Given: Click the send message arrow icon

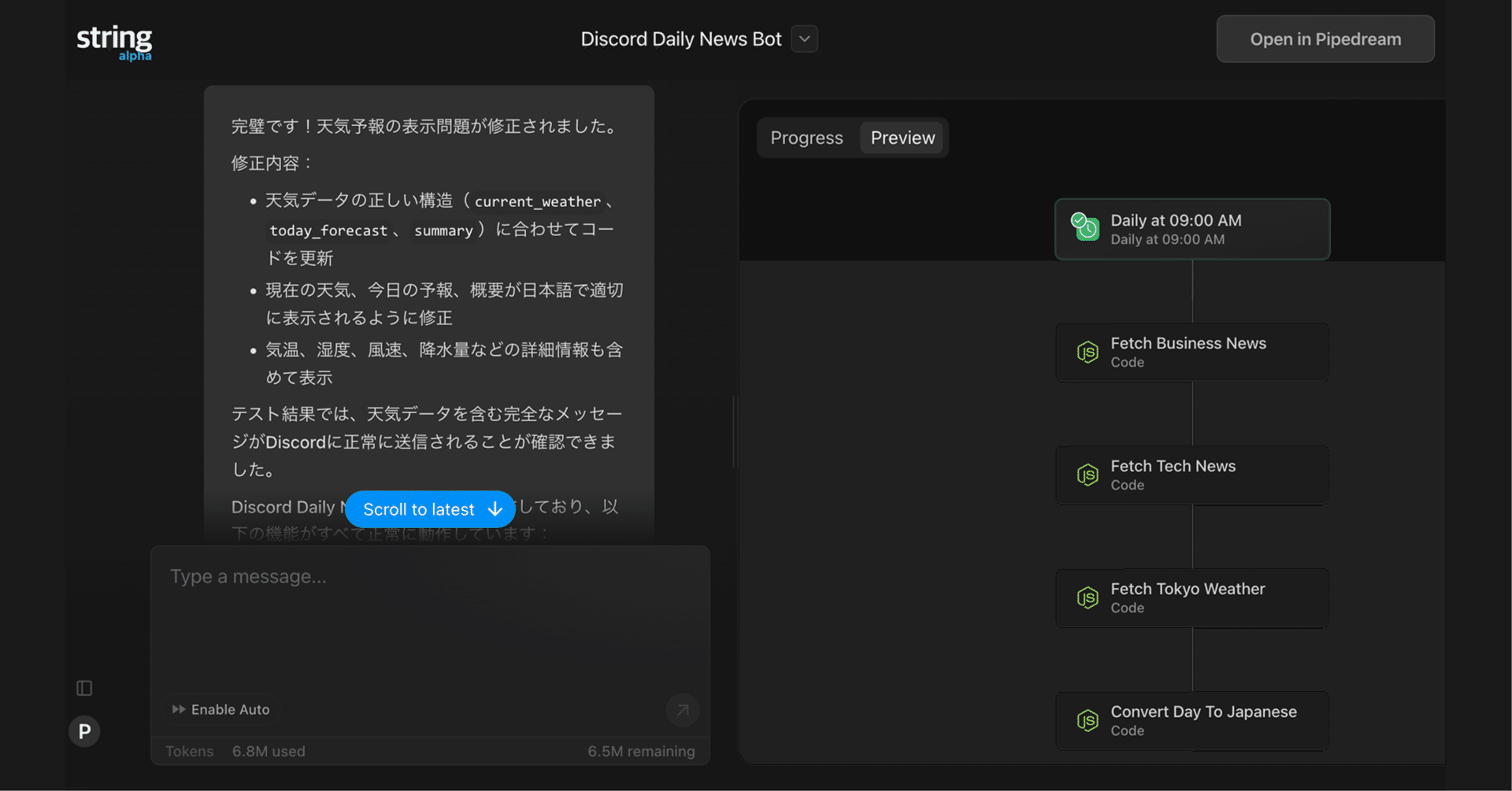Looking at the screenshot, I should tap(682, 709).
